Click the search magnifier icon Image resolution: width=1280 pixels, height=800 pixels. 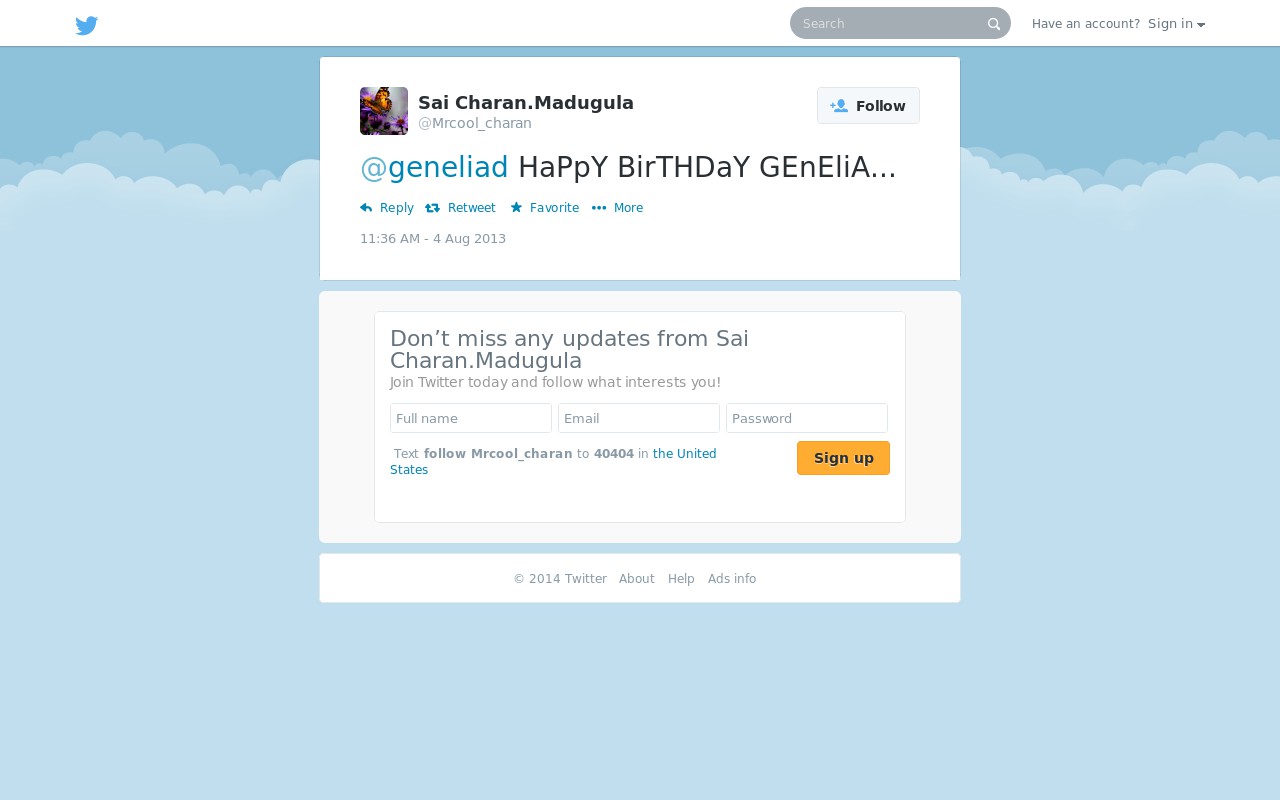pos(994,24)
